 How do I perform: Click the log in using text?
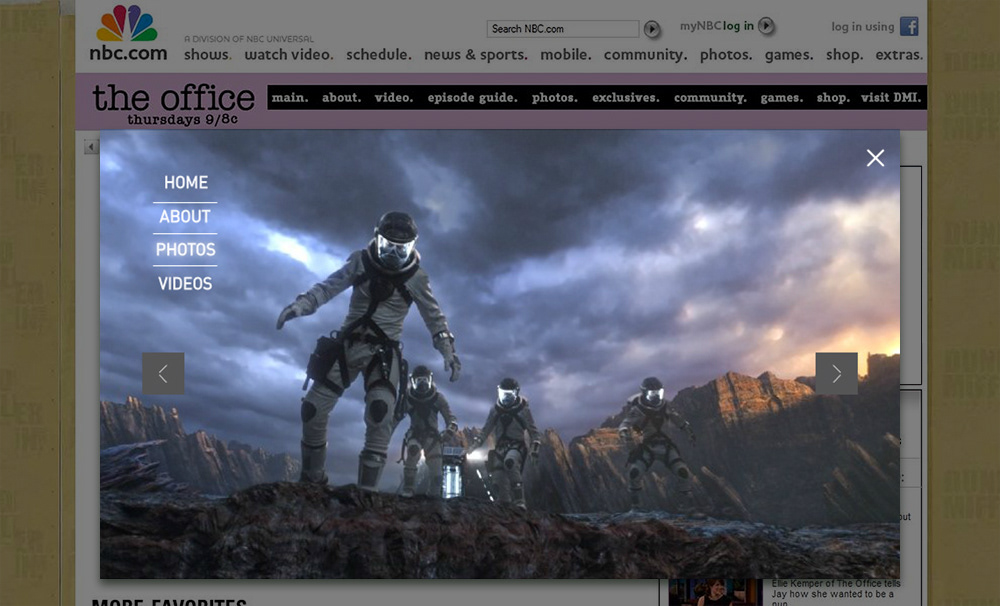862,27
